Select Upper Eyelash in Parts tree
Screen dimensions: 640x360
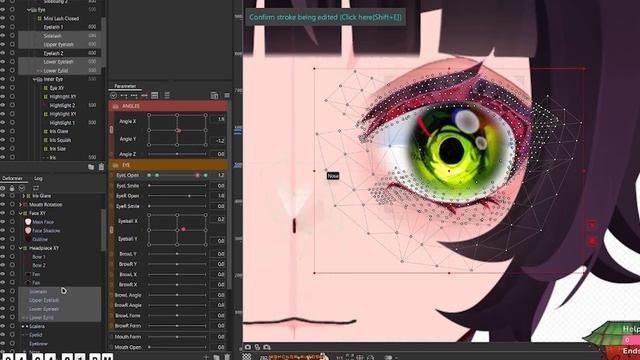[58, 44]
